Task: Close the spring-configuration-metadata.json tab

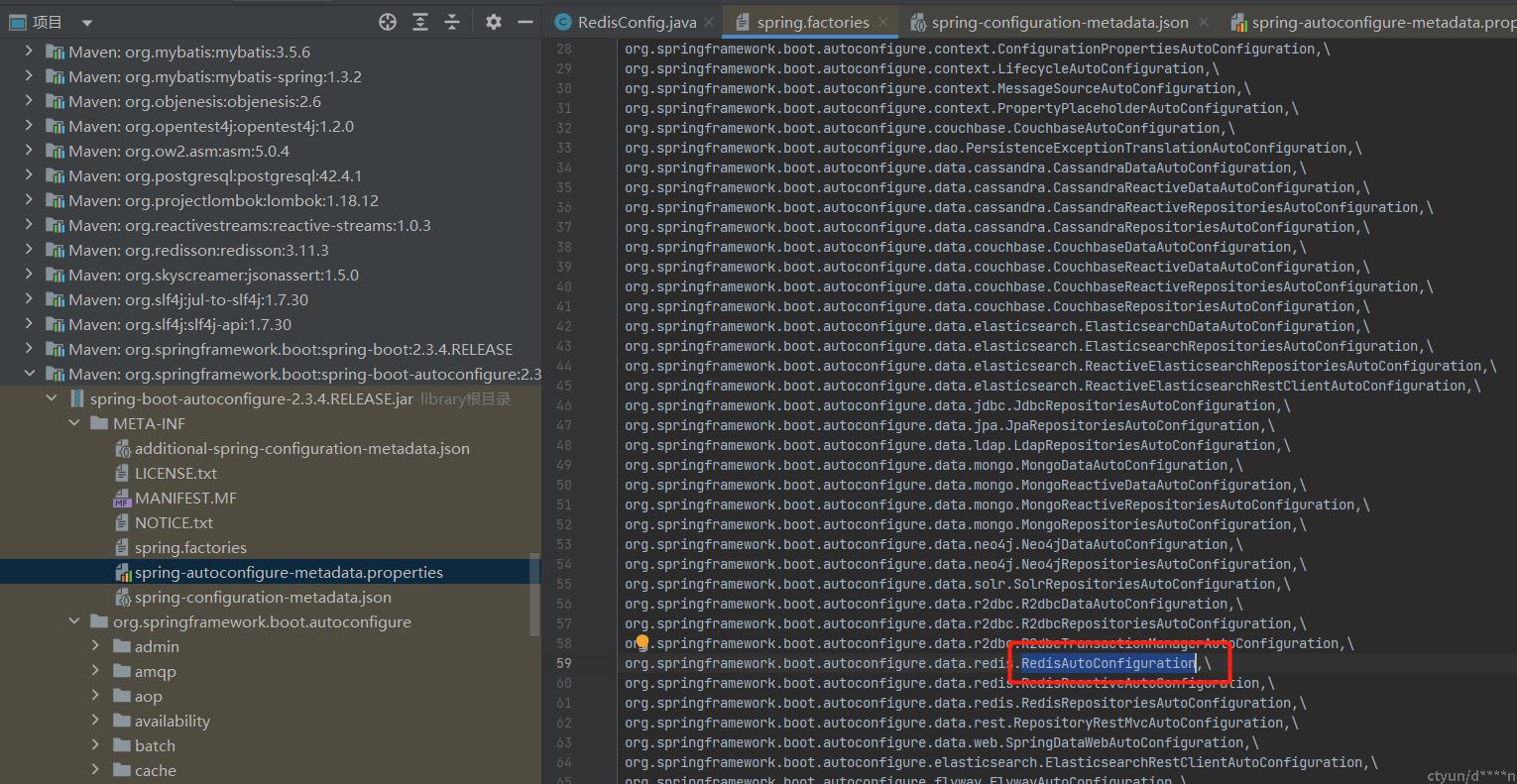Action: pos(1204,22)
